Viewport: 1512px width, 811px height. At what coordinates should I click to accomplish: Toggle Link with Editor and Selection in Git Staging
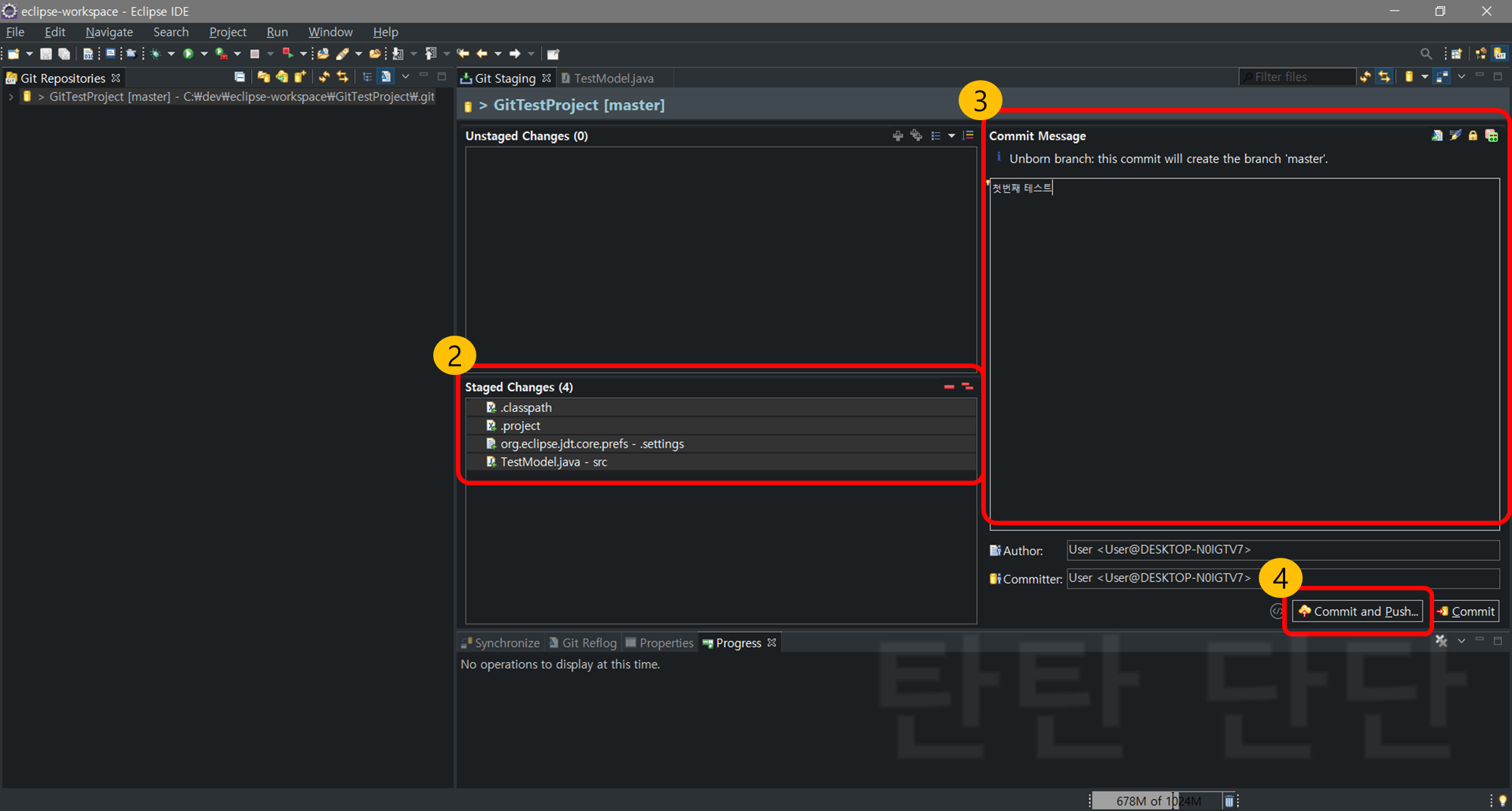(1384, 76)
